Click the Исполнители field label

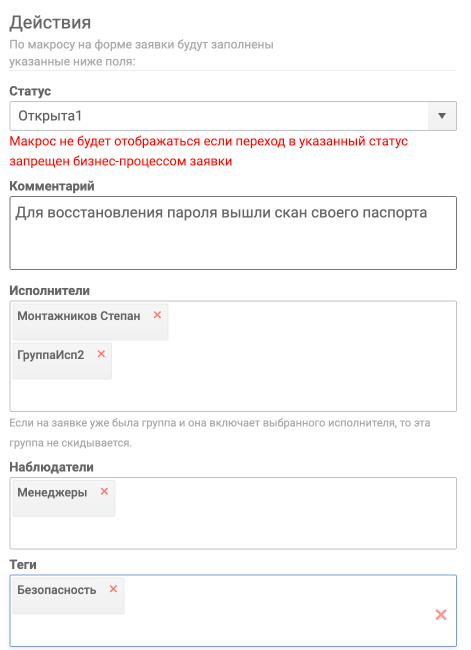[x=49, y=291]
